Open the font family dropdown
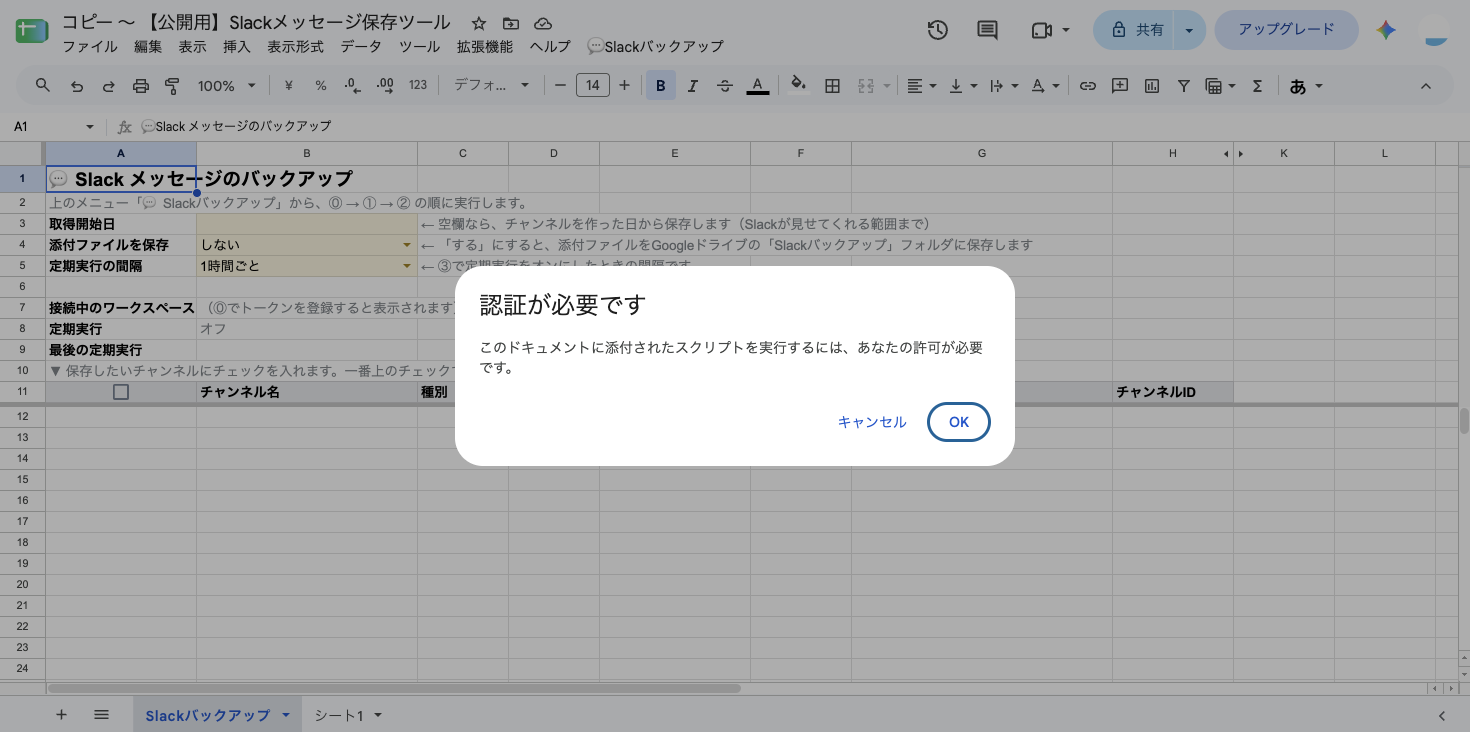1470x732 pixels. click(492, 86)
